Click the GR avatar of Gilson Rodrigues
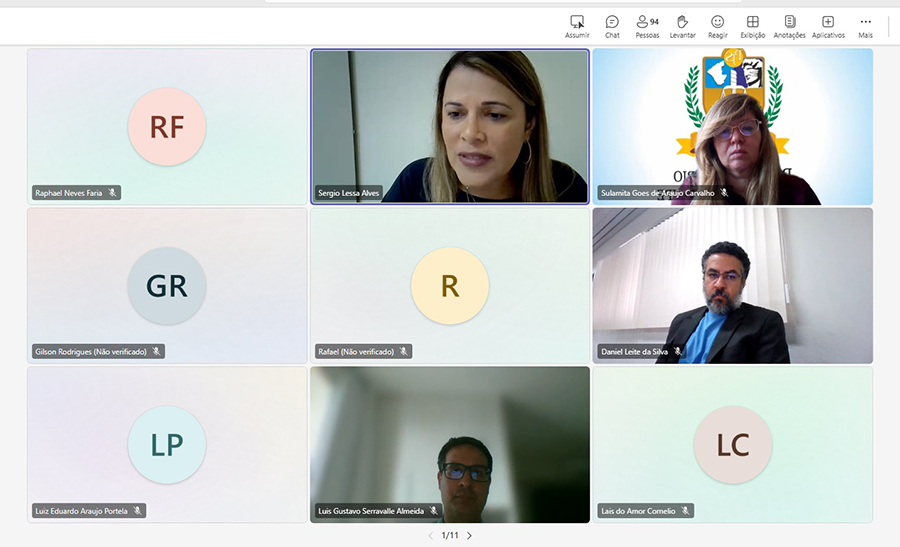The image size is (900, 547). tap(167, 286)
